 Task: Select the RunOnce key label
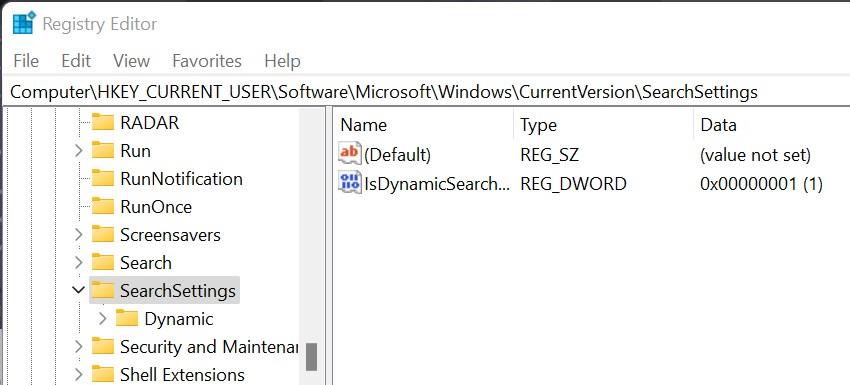pos(156,207)
